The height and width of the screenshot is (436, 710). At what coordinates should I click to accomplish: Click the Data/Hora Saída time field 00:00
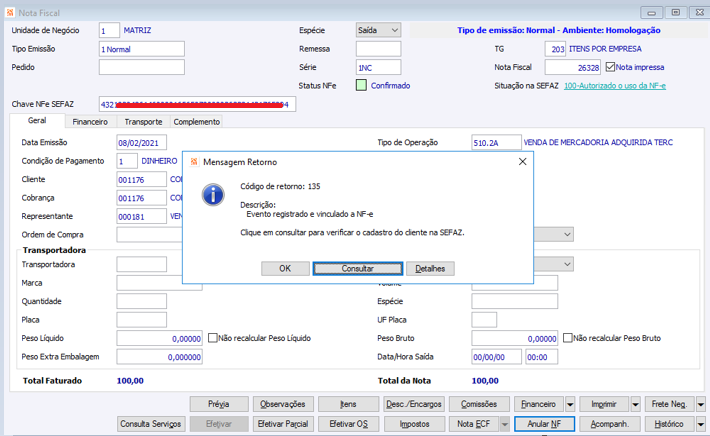coord(542,357)
